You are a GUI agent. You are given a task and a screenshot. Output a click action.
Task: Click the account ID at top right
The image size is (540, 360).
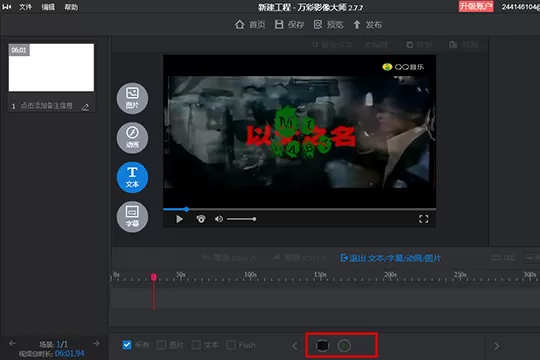[520, 7]
